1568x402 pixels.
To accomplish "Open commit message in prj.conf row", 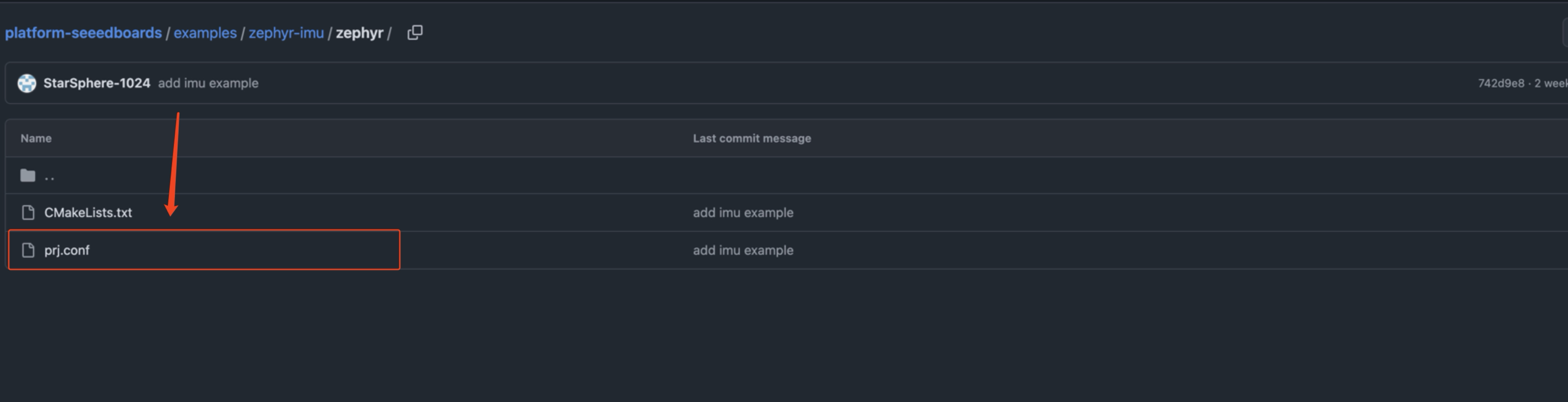I will click(x=743, y=250).
